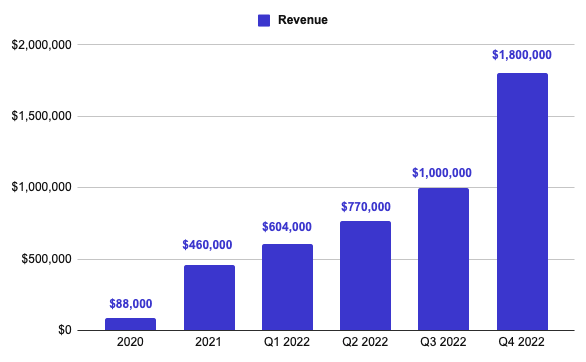Click the $2,000,000 y-axis label
This screenshot has width=586, height=362.
41,45
